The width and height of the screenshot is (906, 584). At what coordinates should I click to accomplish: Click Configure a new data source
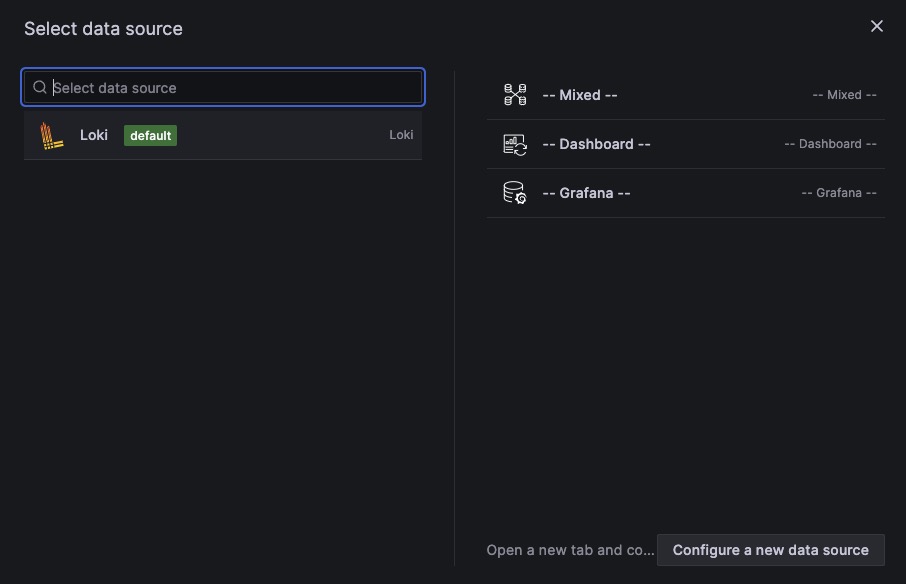pyautogui.click(x=770, y=549)
